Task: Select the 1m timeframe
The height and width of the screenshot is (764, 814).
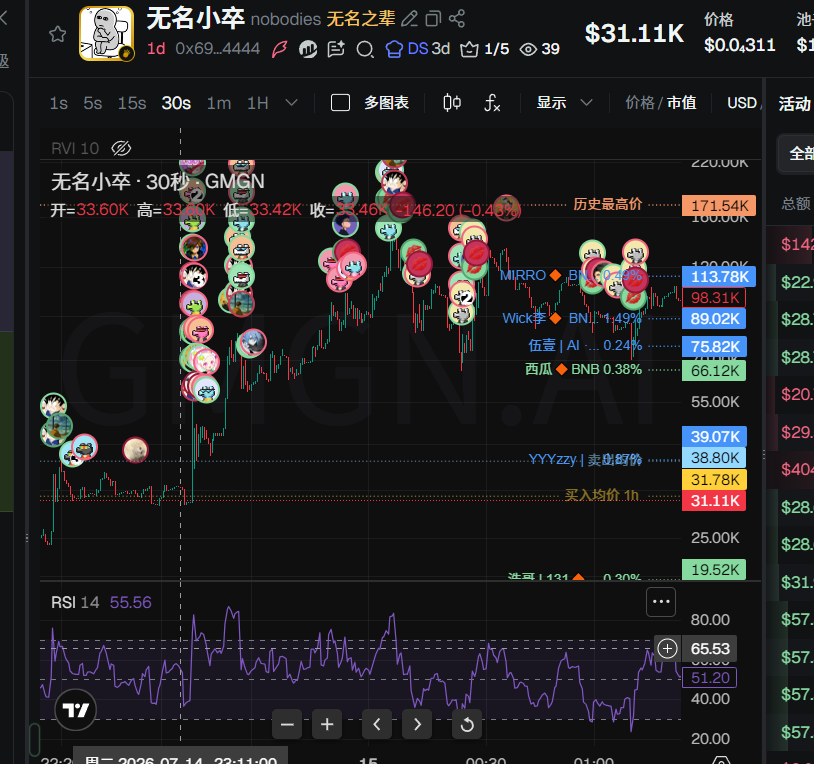Action: click(219, 103)
